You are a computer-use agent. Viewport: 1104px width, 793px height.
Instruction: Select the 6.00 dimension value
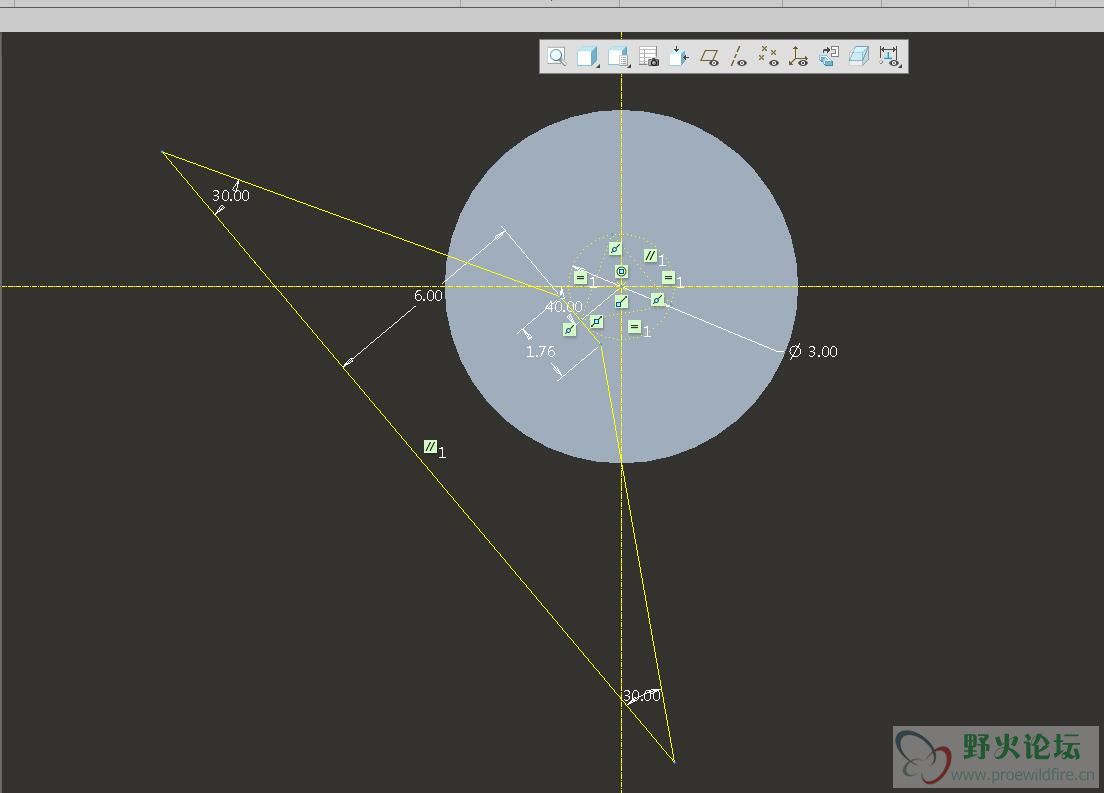click(428, 296)
